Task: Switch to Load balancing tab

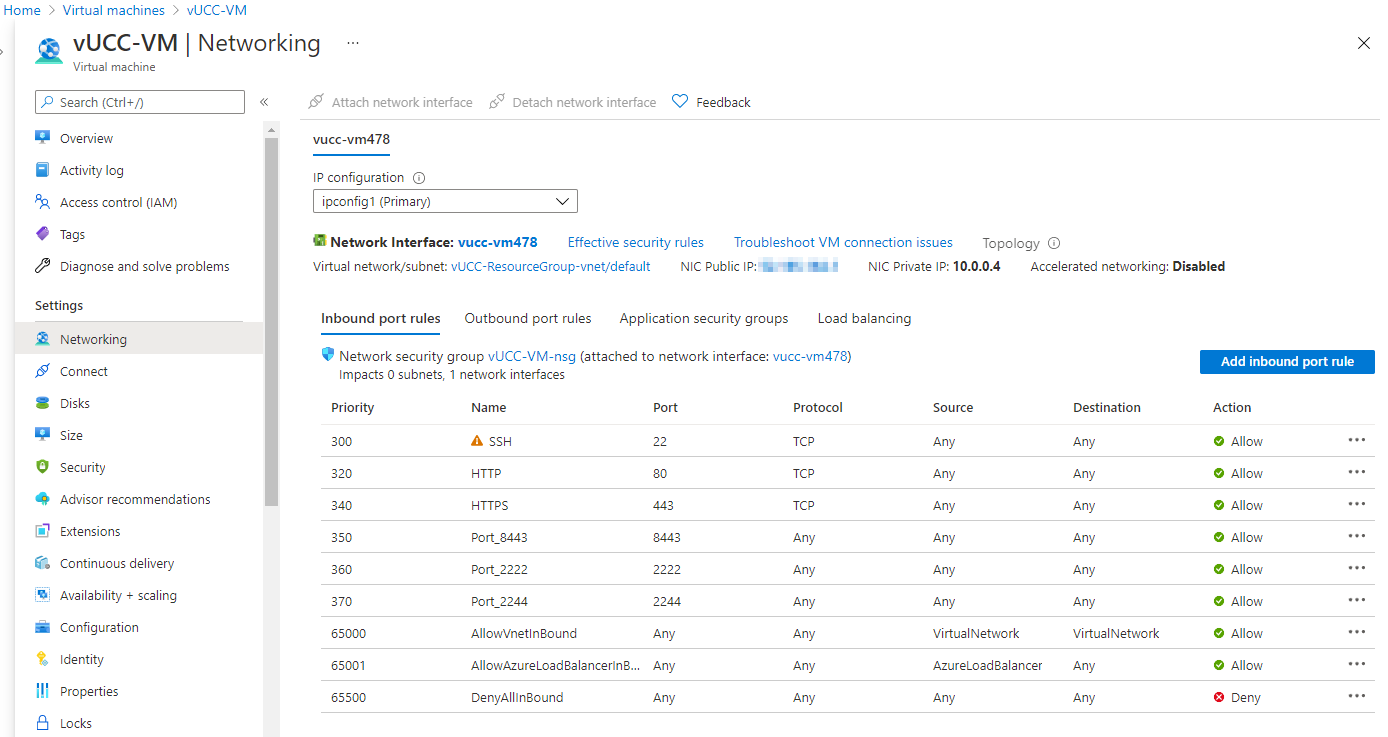Action: pos(864,318)
